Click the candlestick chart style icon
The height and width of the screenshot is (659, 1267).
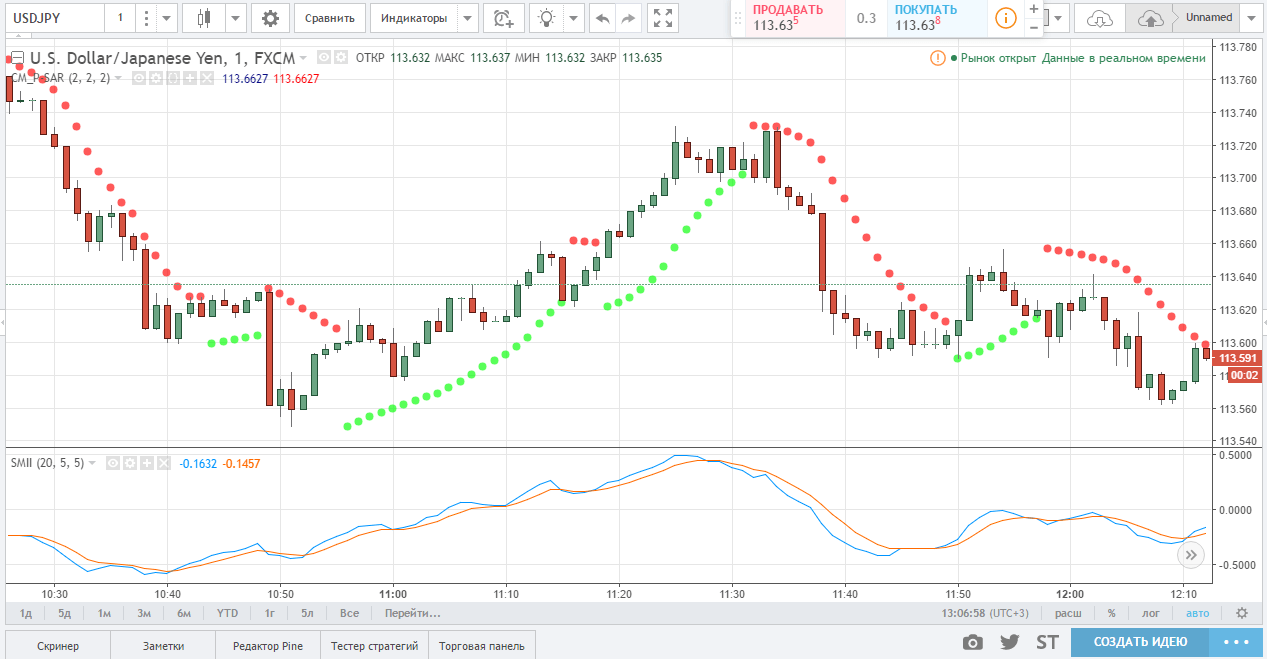205,18
